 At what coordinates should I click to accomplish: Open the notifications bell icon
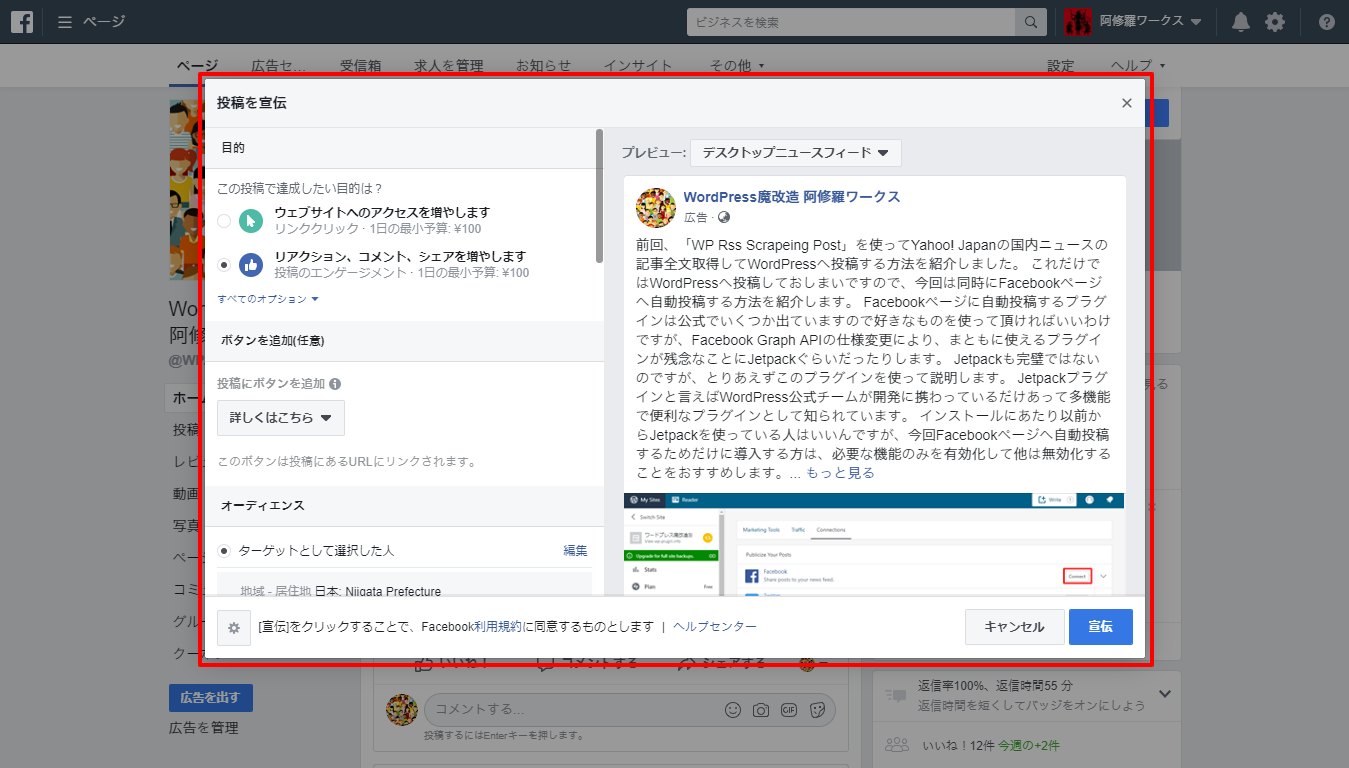click(x=1241, y=22)
